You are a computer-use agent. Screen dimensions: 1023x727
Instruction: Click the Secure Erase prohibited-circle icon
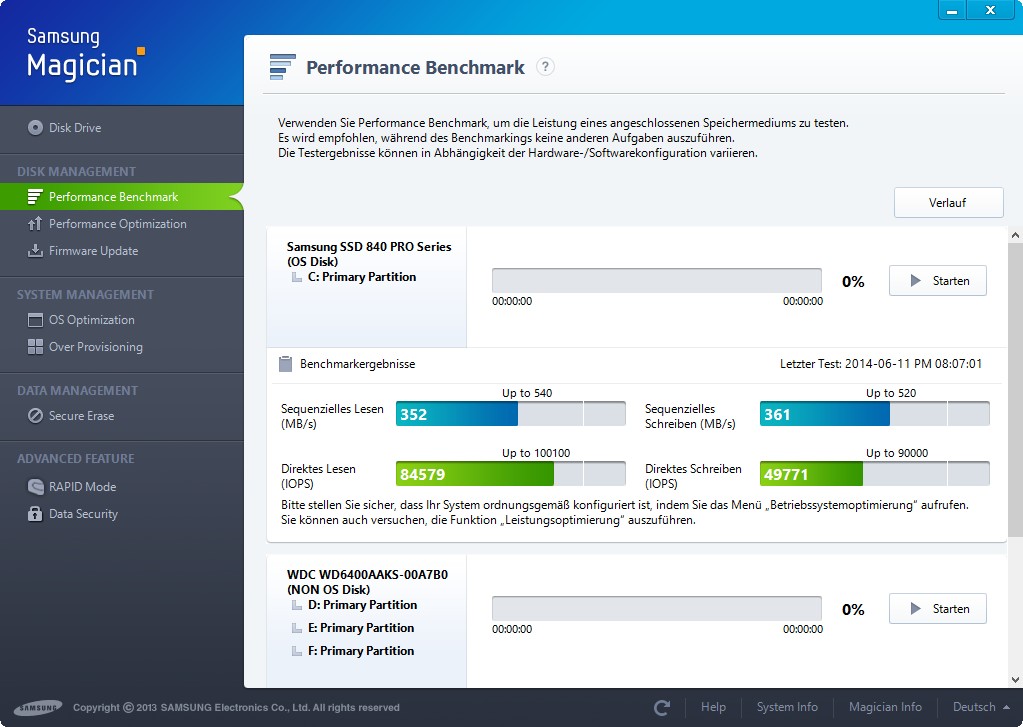pyautogui.click(x=35, y=416)
